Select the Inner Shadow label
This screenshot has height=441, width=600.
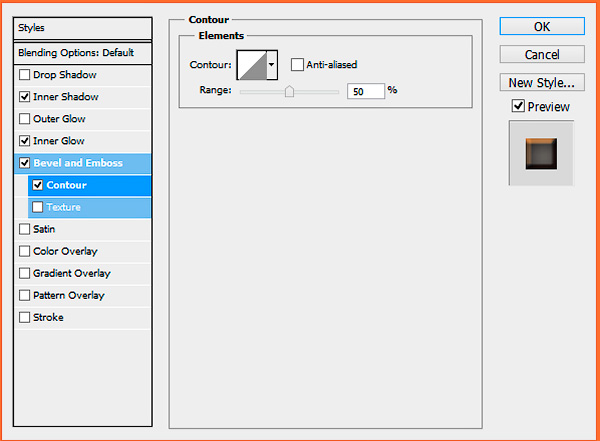coord(66,97)
